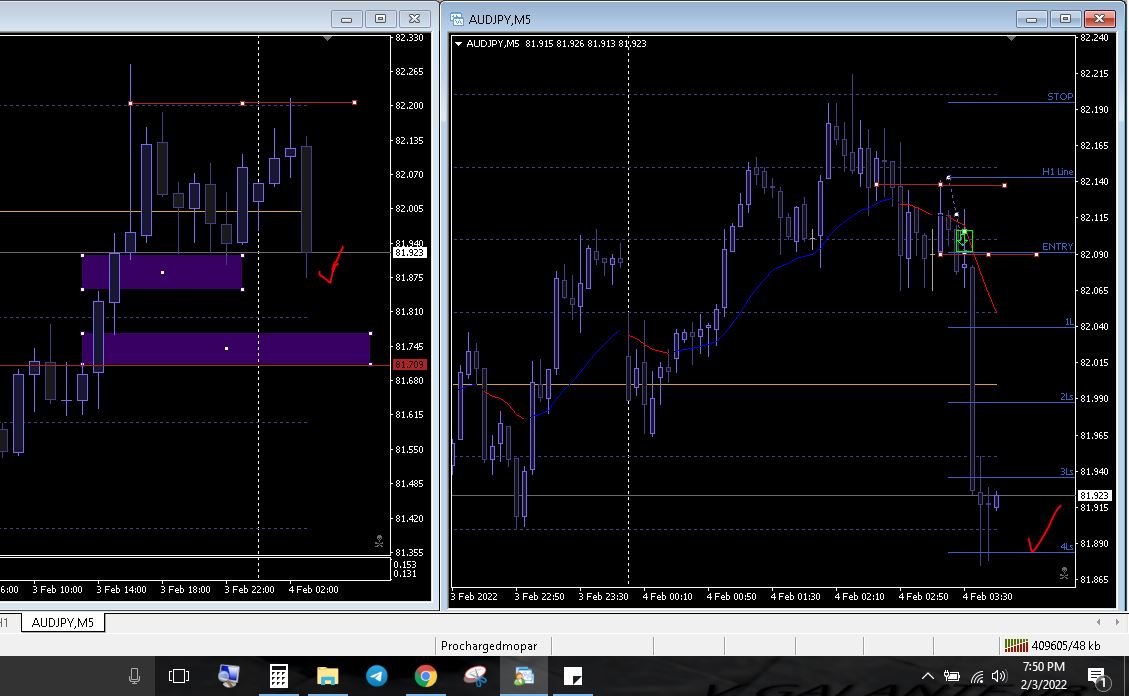Open Task View from the taskbar
1129x696 pixels.
(179, 676)
